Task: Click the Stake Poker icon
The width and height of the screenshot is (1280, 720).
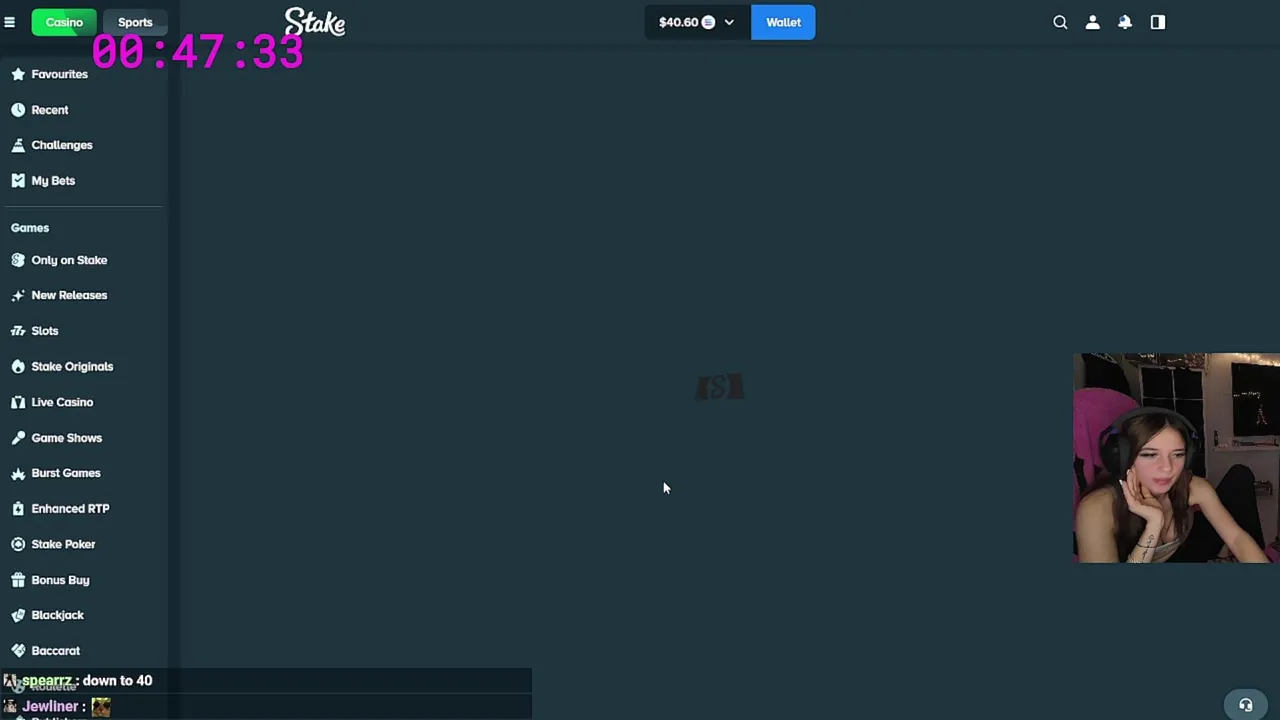Action: tap(18, 544)
